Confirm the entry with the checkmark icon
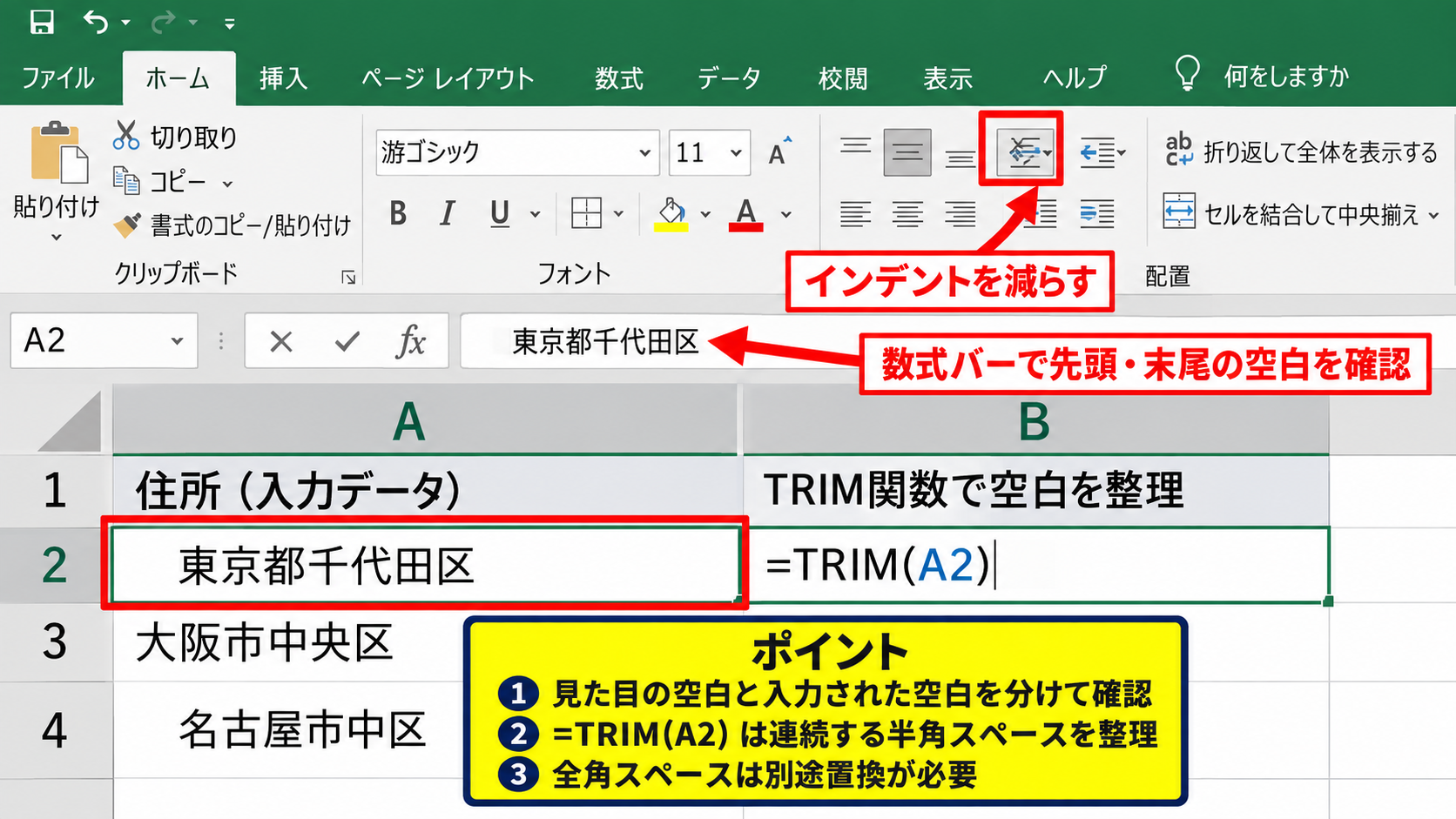The height and width of the screenshot is (819, 1456). [347, 341]
